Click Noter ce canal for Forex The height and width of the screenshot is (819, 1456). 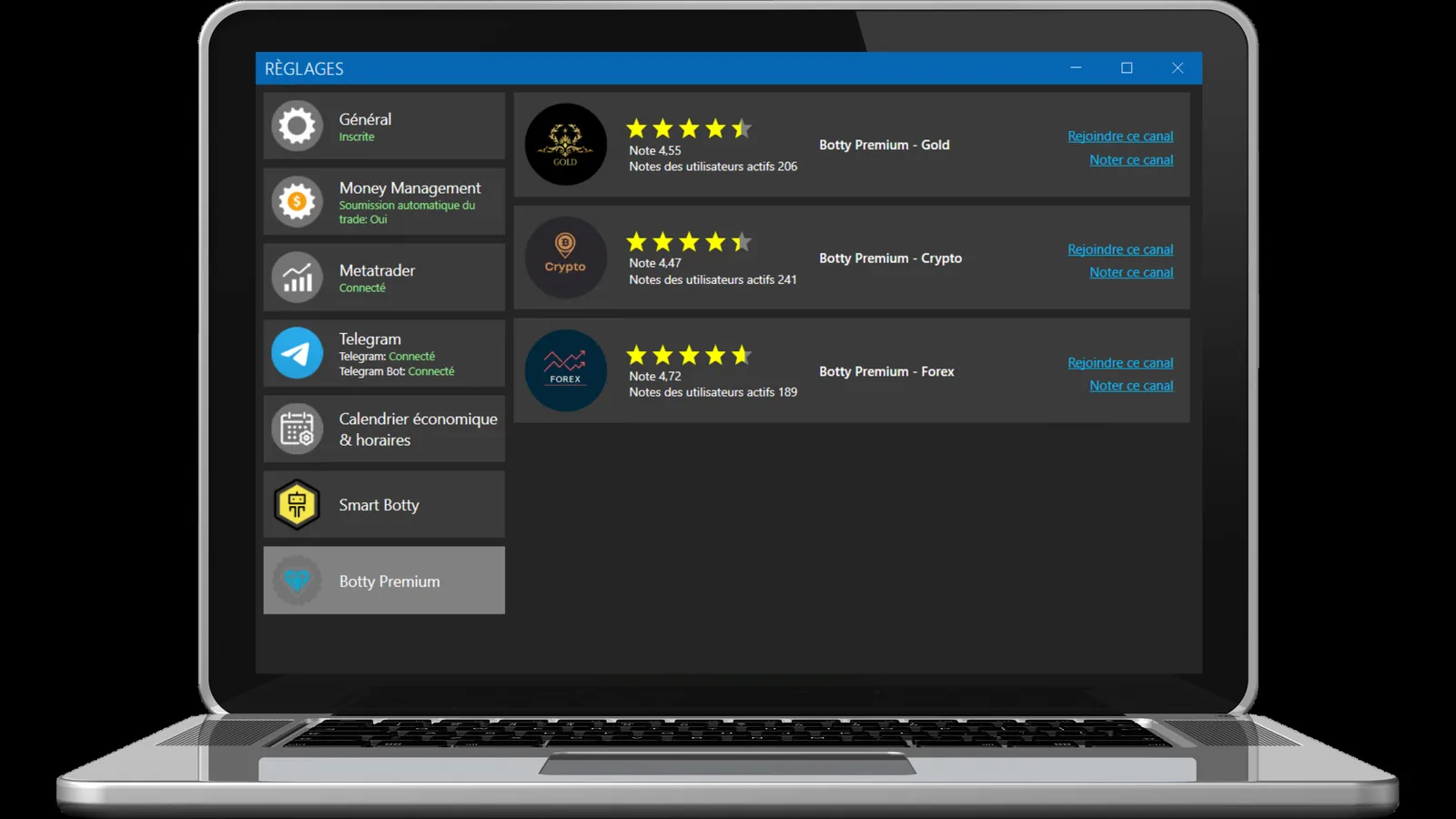1131,386
